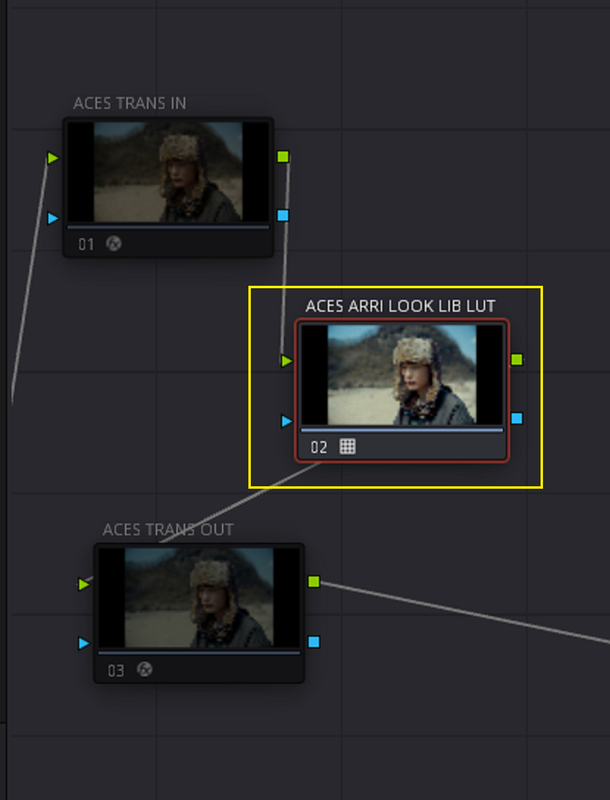Viewport: 610px width, 800px height.
Task: Click node 01 green RGB input triangle
Action: tap(53, 158)
